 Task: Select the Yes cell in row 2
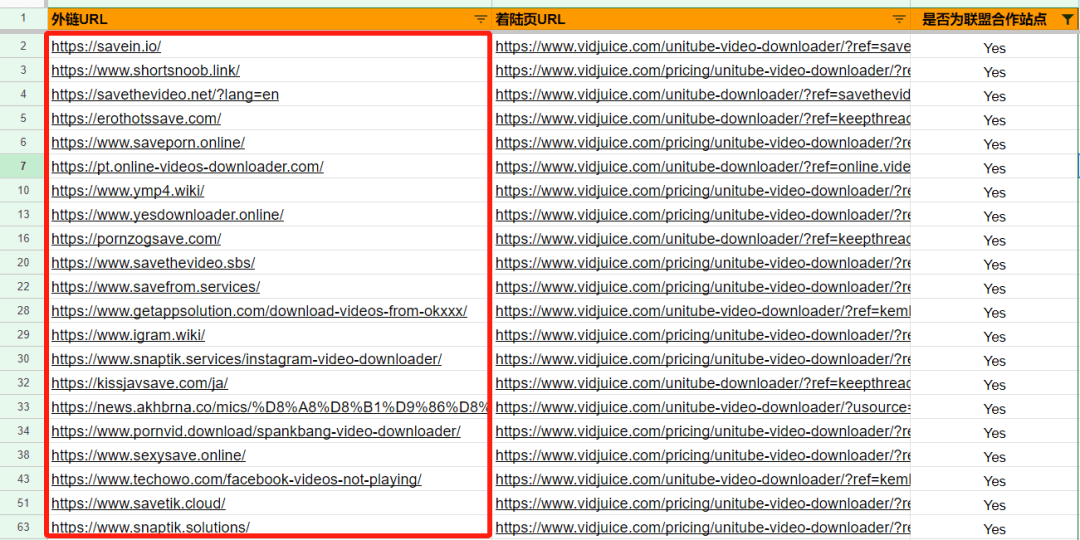tap(995, 48)
